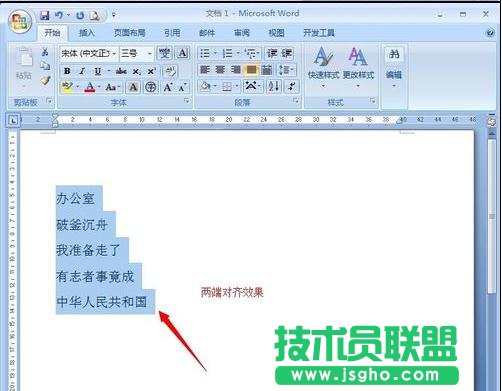Open the 剪贴板 clipboard pane launcher

tap(49, 101)
